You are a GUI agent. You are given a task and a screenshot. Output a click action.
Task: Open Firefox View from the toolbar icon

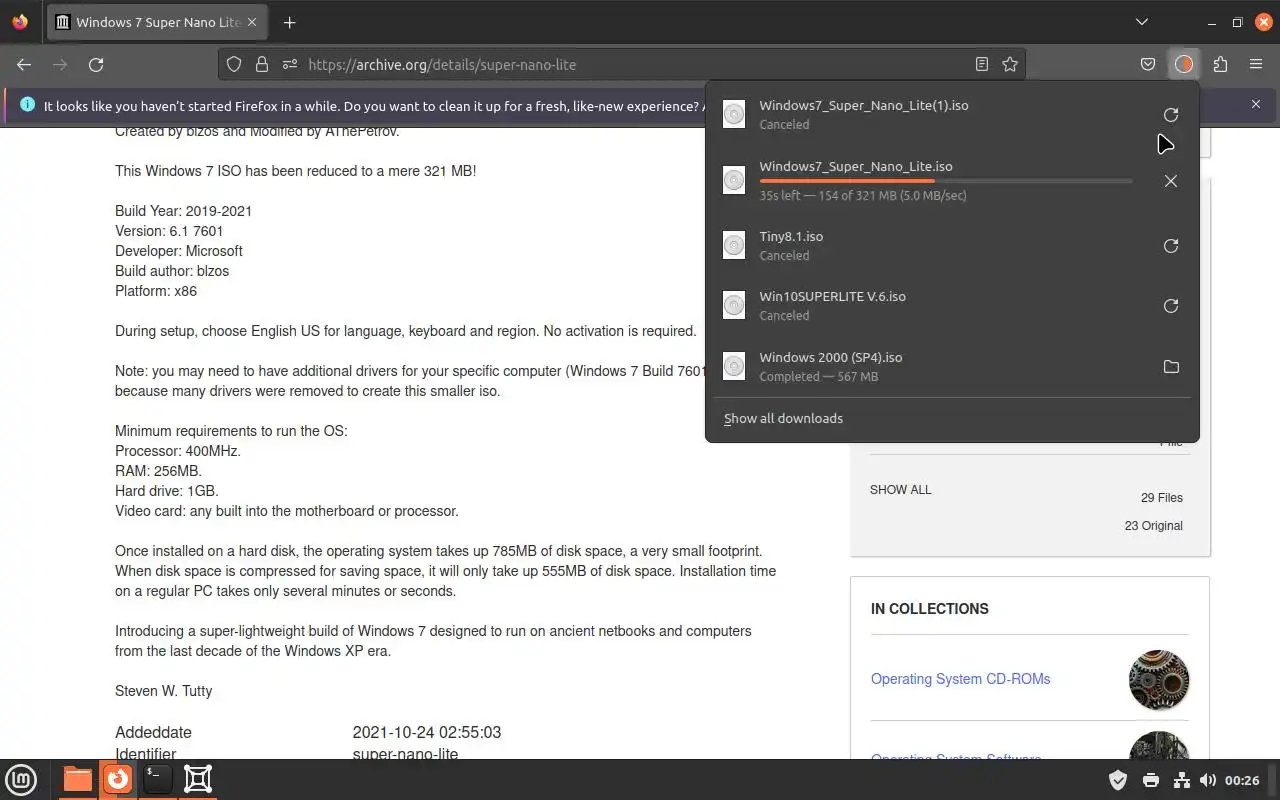pyautogui.click(x=20, y=22)
